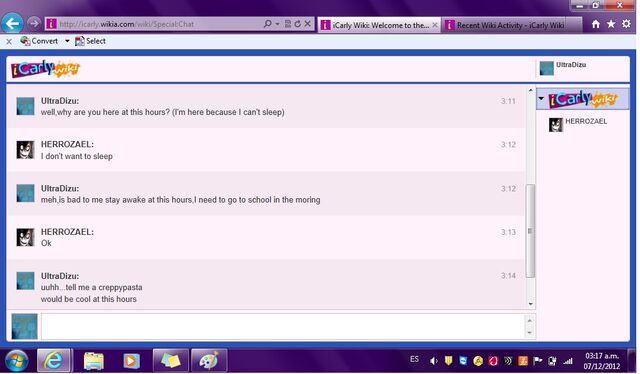The image size is (640, 374).
Task: Go back with the browser back arrow
Action: coord(12,24)
